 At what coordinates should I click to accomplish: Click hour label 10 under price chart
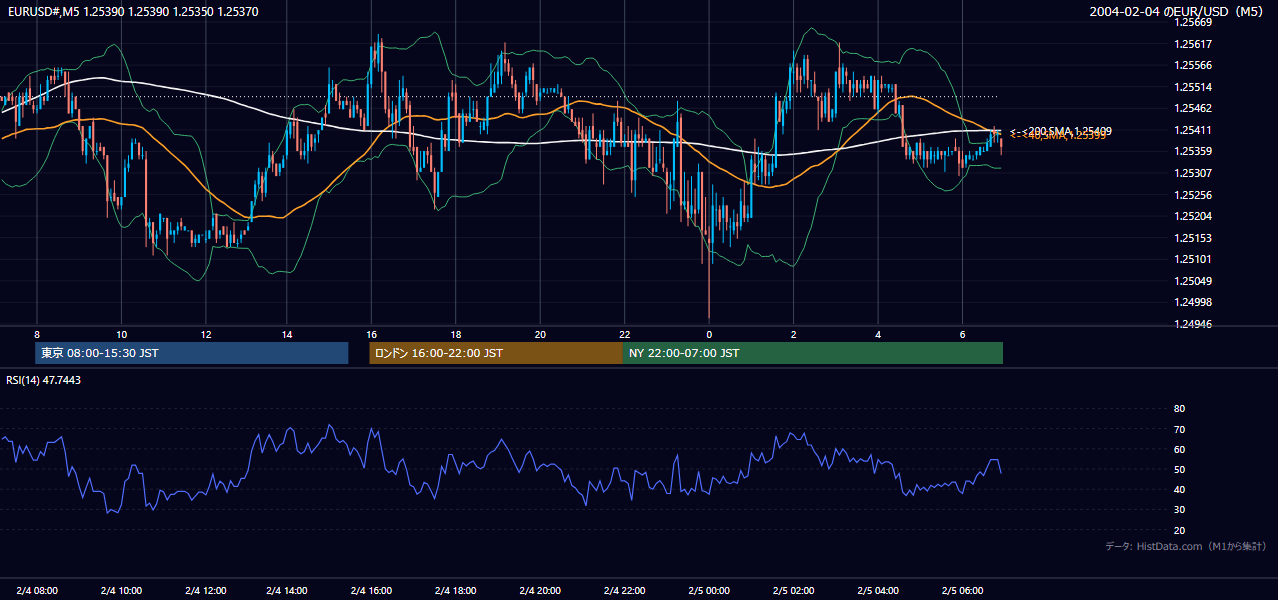point(121,334)
